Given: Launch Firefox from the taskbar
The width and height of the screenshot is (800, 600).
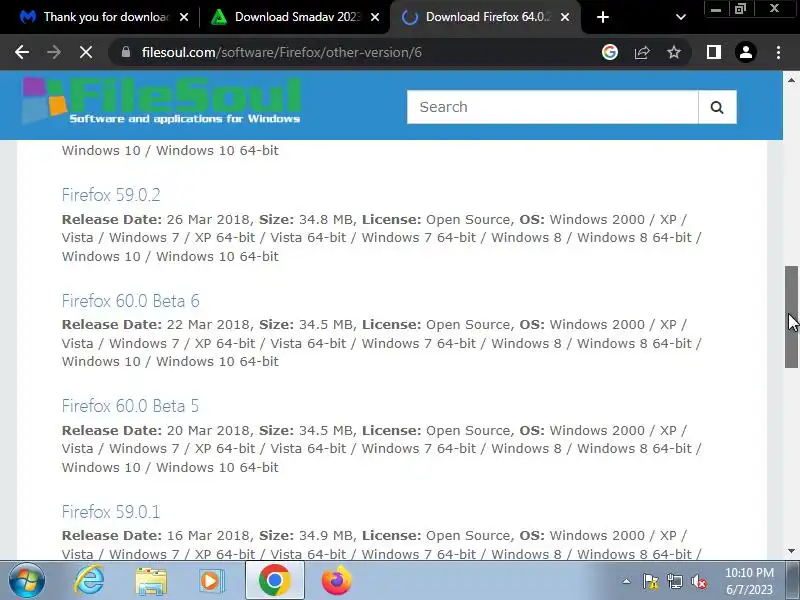Looking at the screenshot, I should (x=336, y=581).
